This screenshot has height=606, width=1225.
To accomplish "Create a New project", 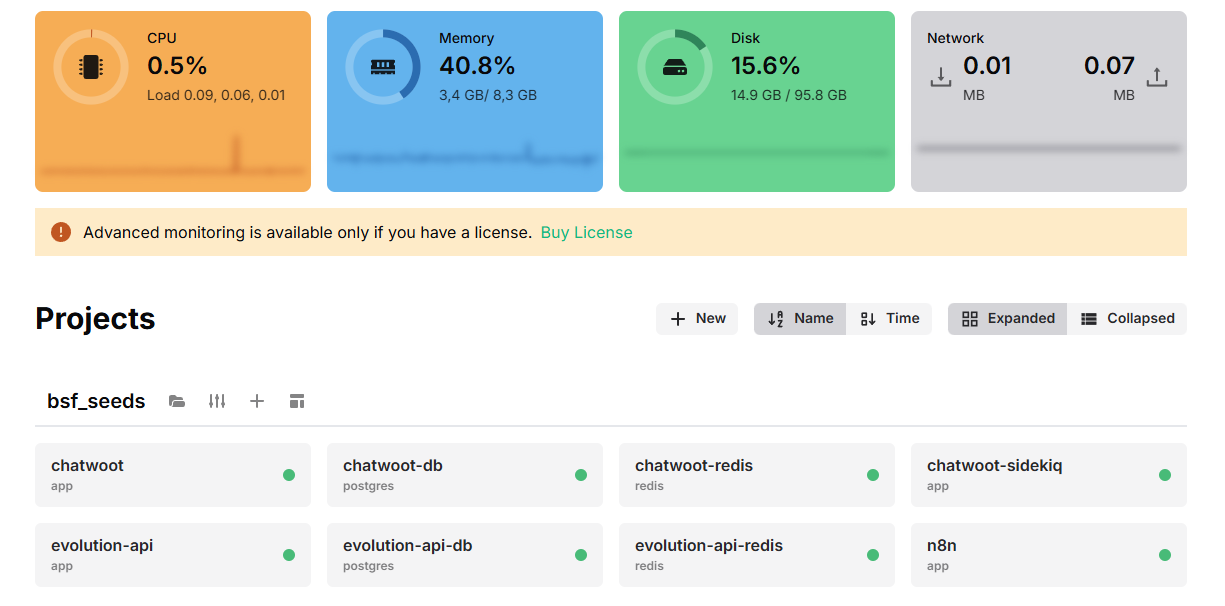I will (x=697, y=319).
